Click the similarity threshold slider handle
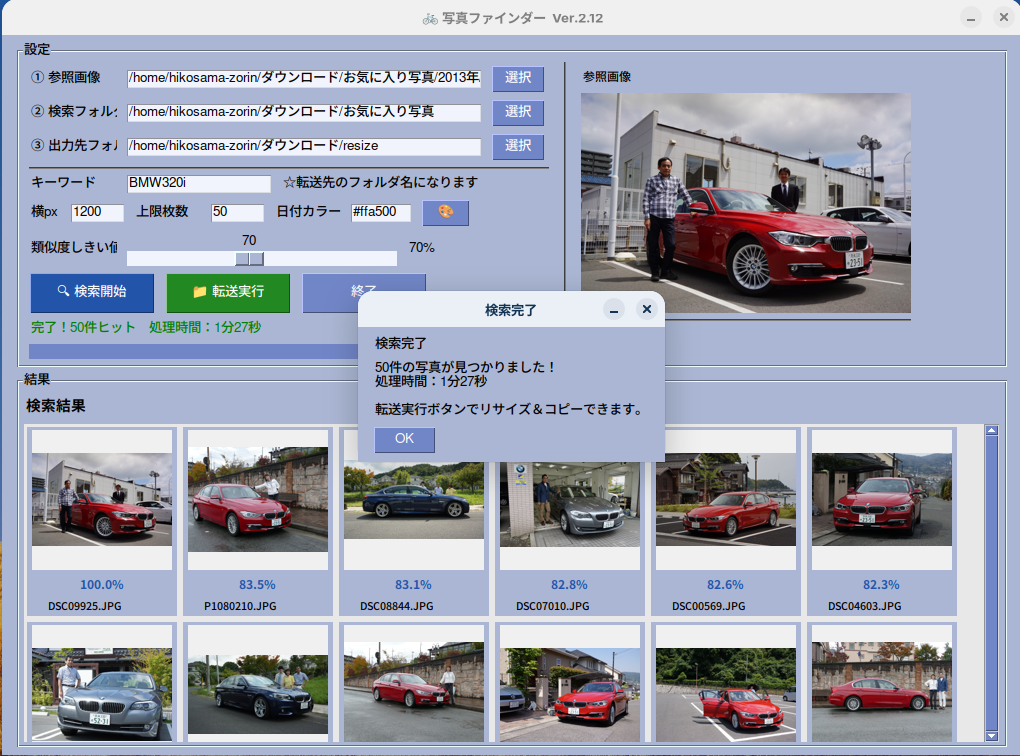Screen dimensions: 1020x756 tap(249, 259)
